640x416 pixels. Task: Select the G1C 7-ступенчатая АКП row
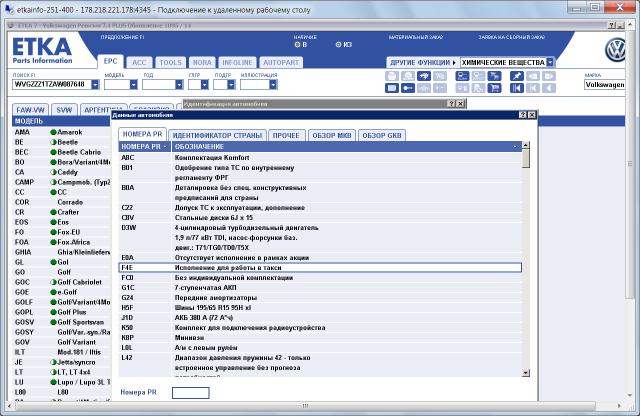click(x=320, y=288)
